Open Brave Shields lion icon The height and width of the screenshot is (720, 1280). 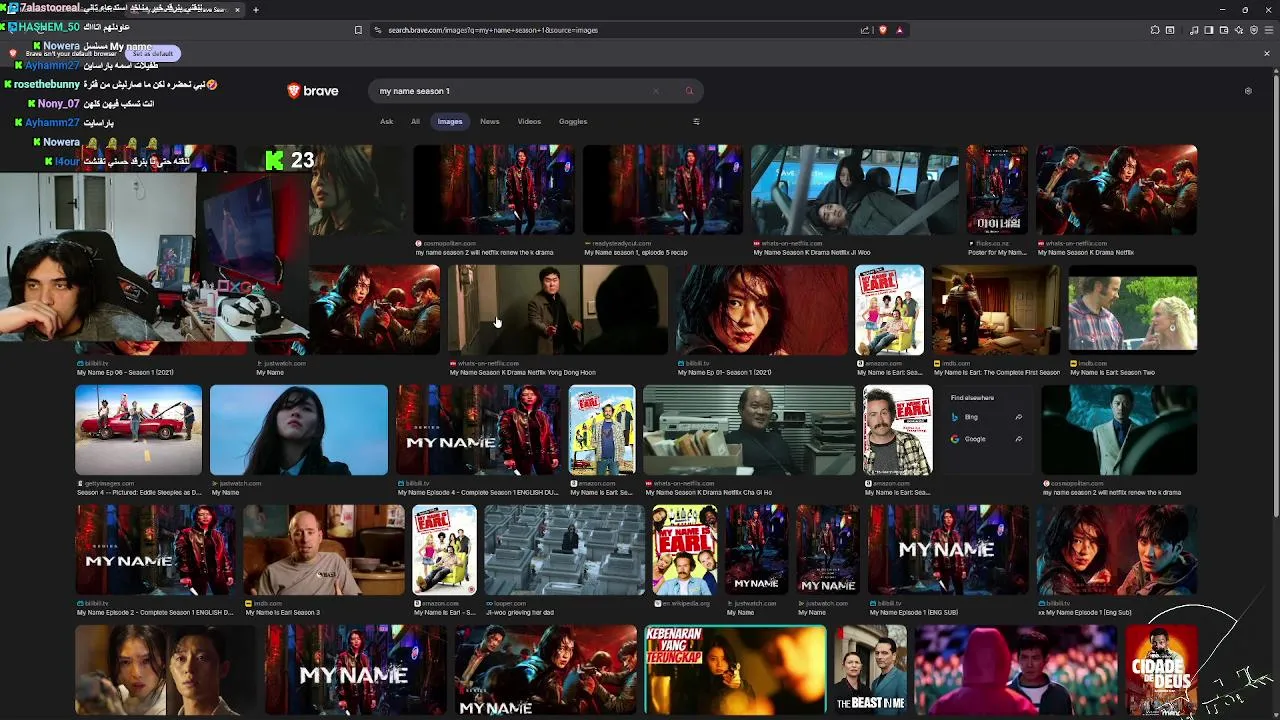pyautogui.click(x=883, y=30)
